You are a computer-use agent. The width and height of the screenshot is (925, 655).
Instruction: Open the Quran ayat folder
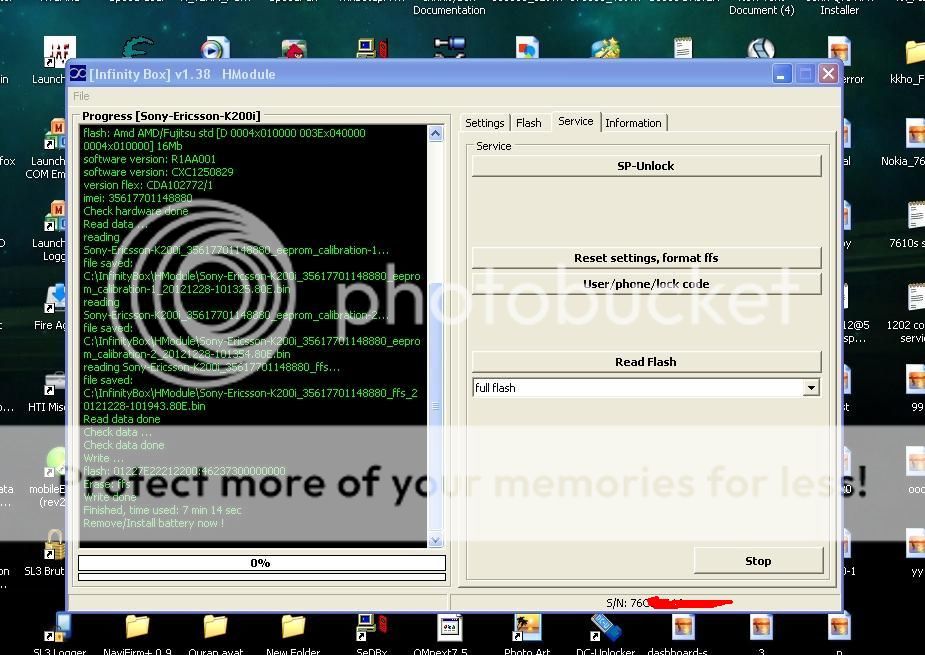[215, 627]
